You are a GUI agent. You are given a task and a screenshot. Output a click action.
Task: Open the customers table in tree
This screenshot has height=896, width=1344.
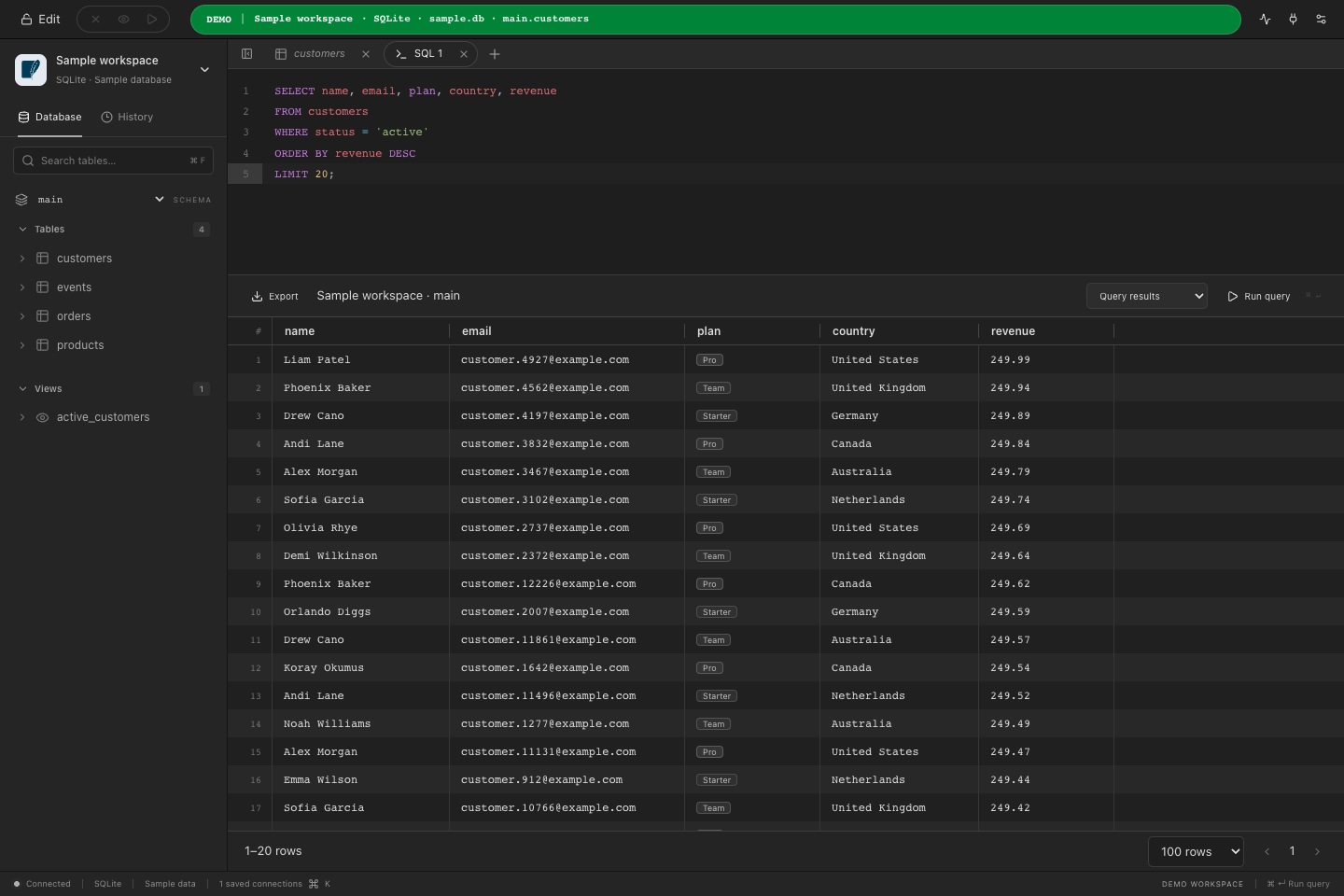point(84,259)
